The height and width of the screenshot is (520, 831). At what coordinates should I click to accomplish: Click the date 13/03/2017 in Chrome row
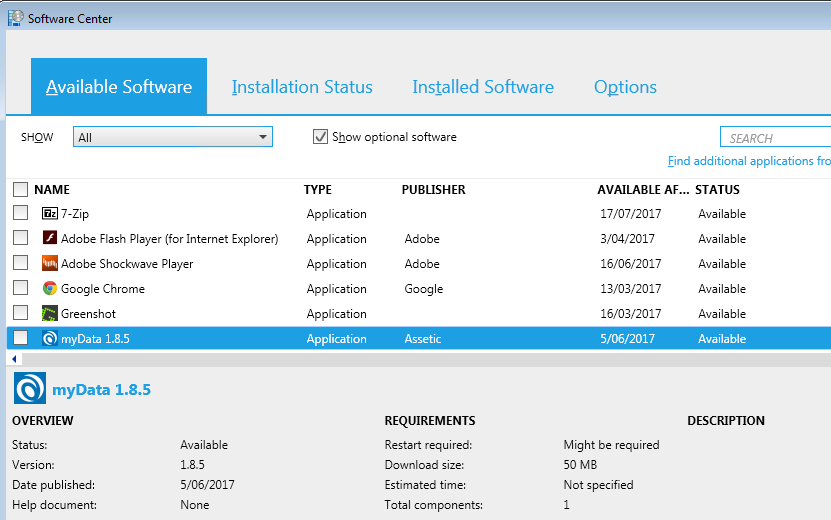click(x=631, y=288)
